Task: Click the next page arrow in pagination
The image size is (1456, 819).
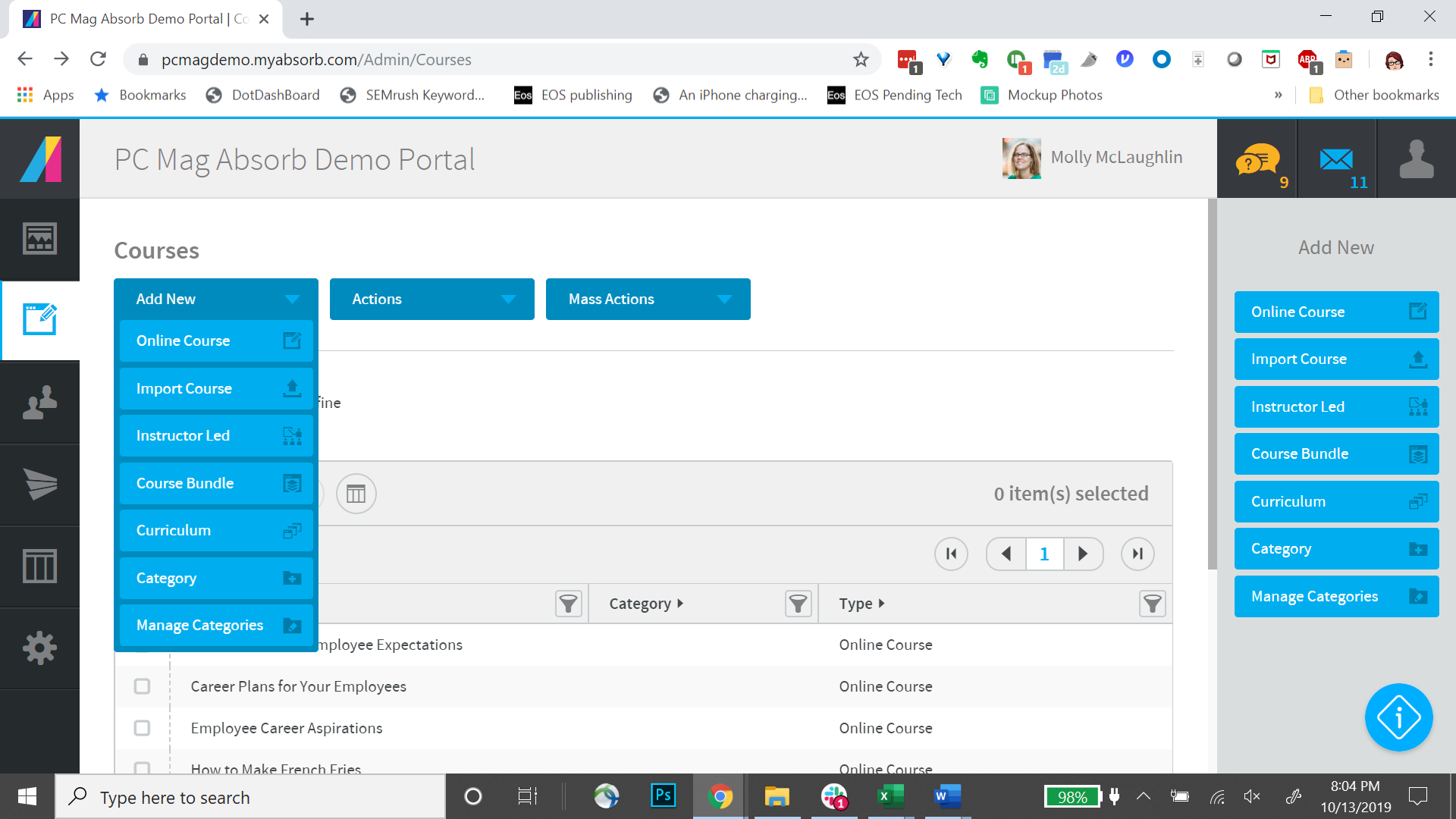Action: (x=1083, y=554)
